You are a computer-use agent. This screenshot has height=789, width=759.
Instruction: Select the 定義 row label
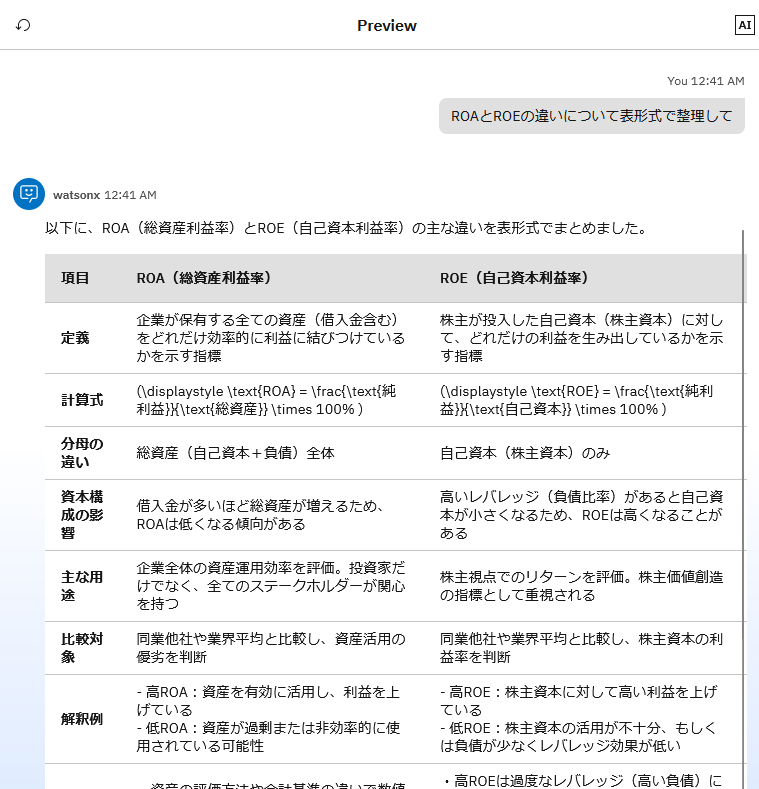pyautogui.click(x=75, y=338)
